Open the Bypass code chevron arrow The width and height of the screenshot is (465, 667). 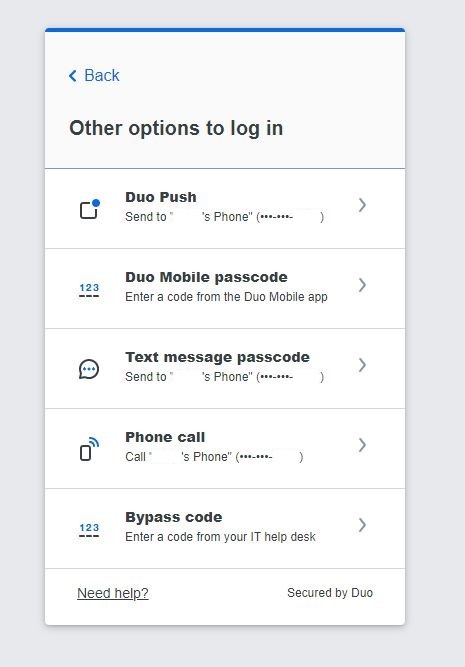click(362, 525)
